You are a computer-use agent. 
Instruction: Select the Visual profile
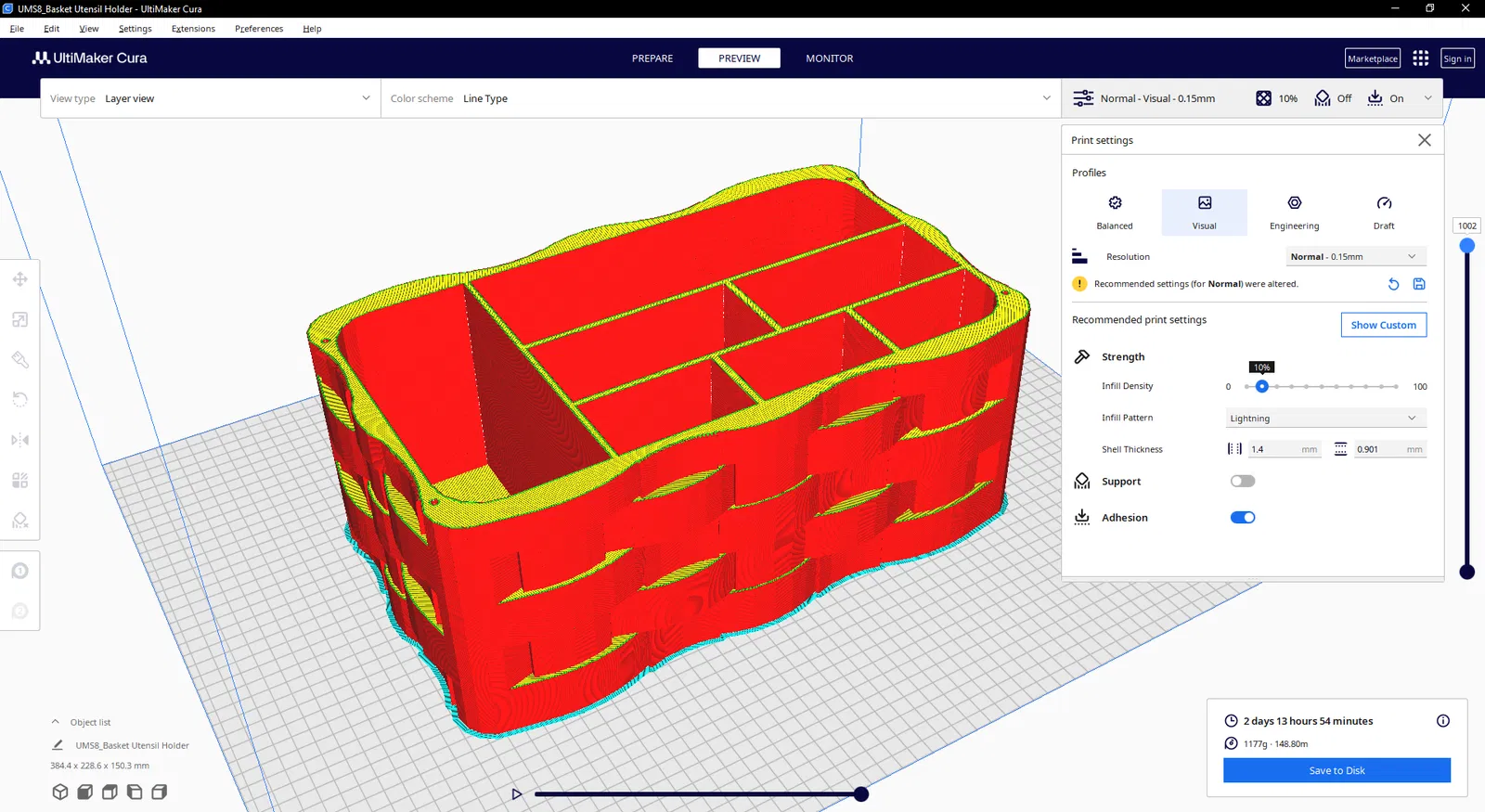(1205, 213)
